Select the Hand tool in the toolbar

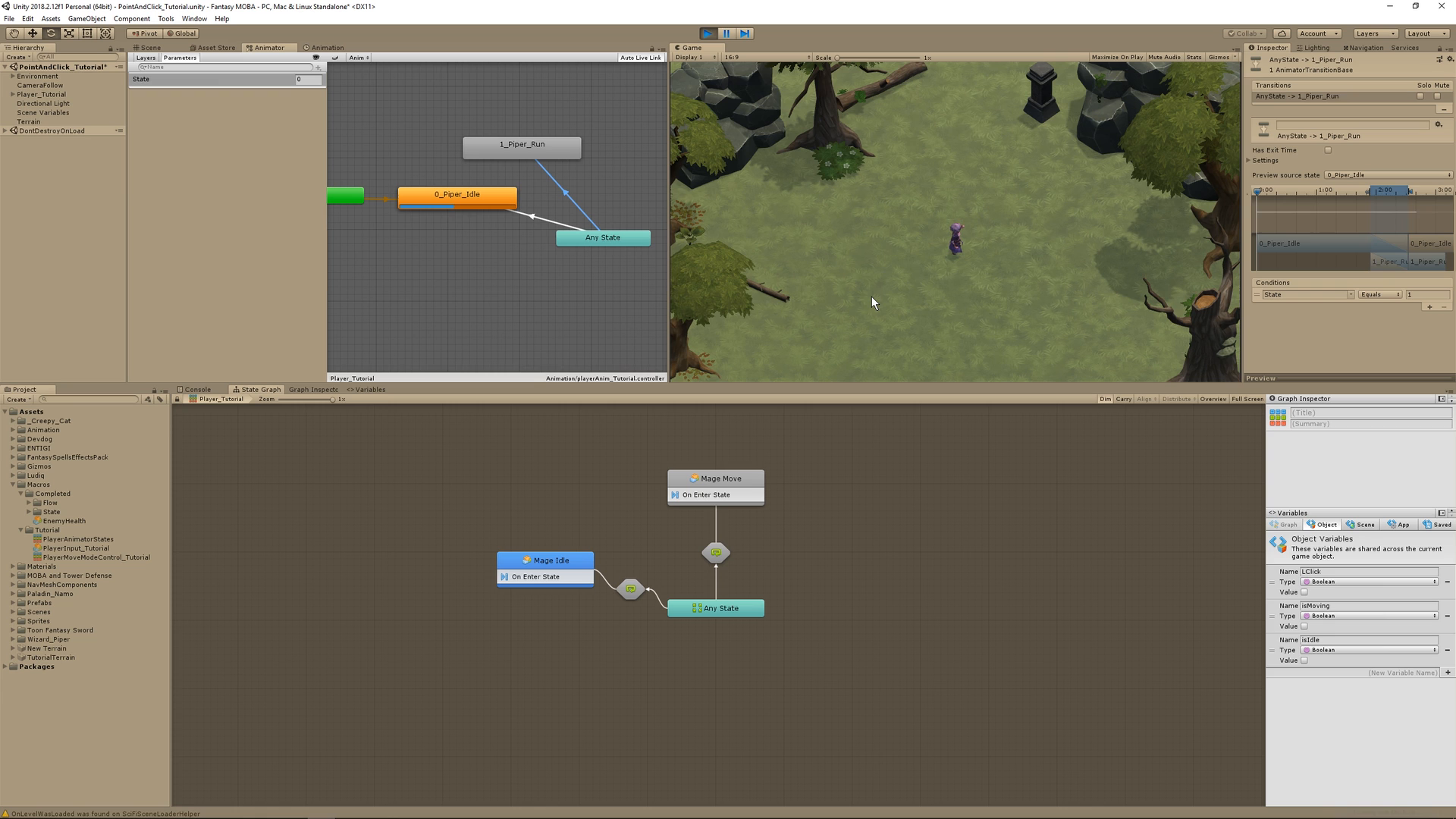pyautogui.click(x=13, y=33)
